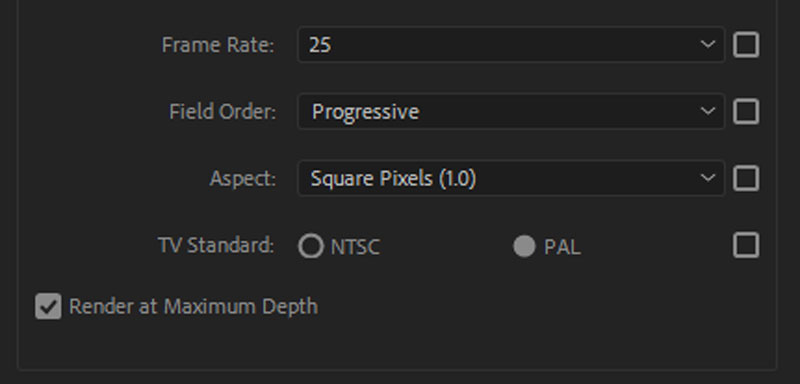Enable the checkbox next to Field Order

click(x=746, y=112)
